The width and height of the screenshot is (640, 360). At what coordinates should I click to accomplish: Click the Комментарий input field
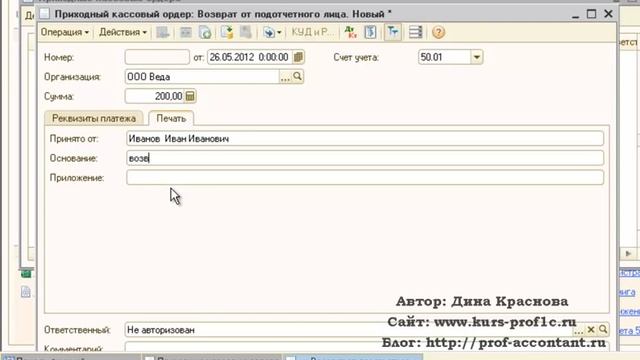coord(367,348)
